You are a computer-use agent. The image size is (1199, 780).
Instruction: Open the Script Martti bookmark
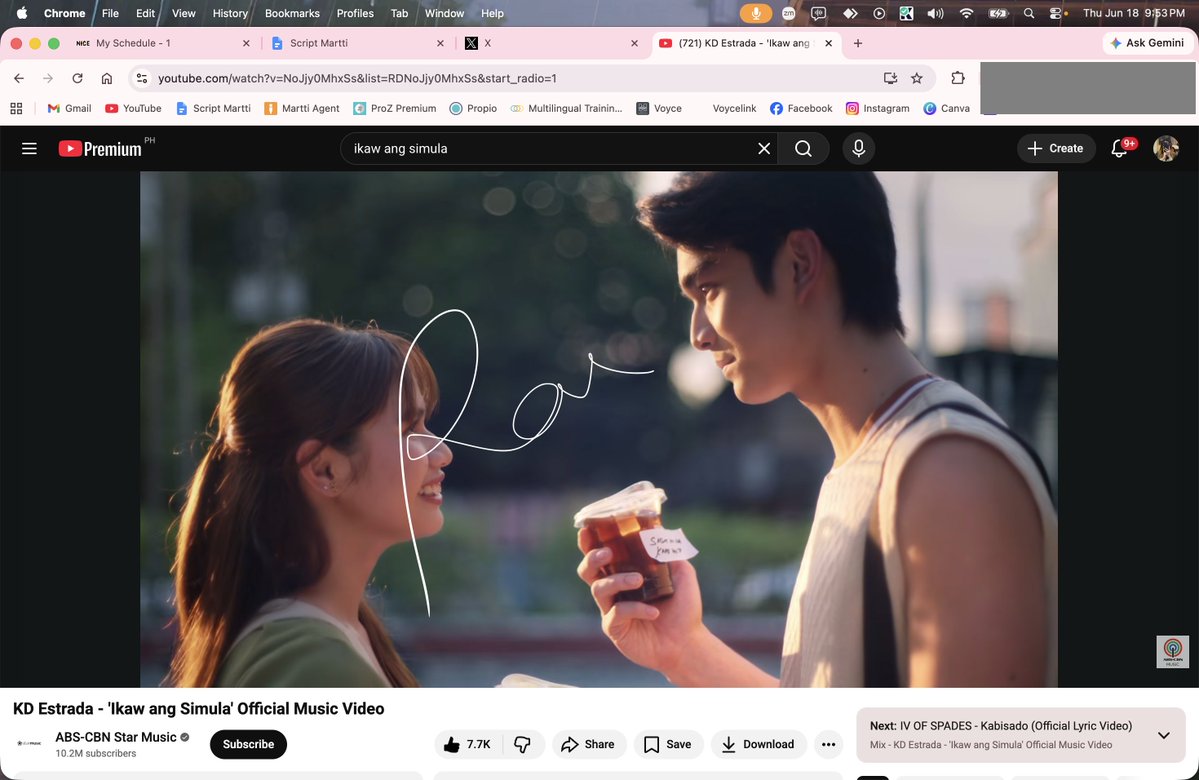[x=213, y=109]
